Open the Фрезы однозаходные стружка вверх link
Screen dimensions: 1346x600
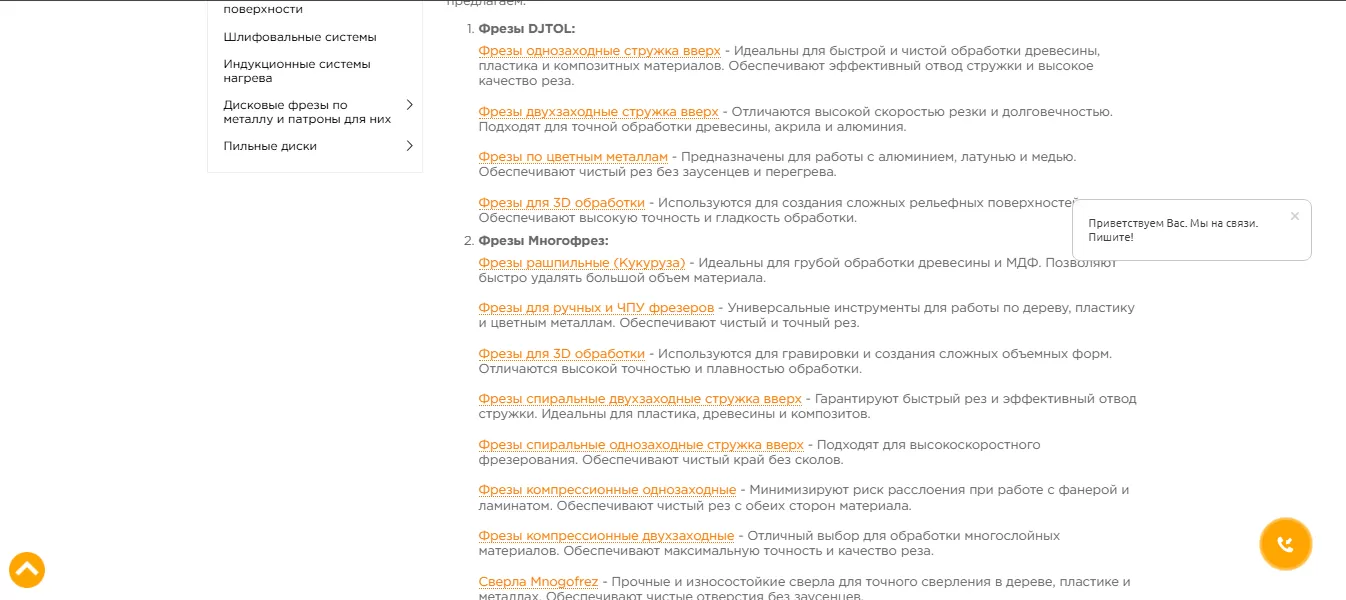pos(599,51)
